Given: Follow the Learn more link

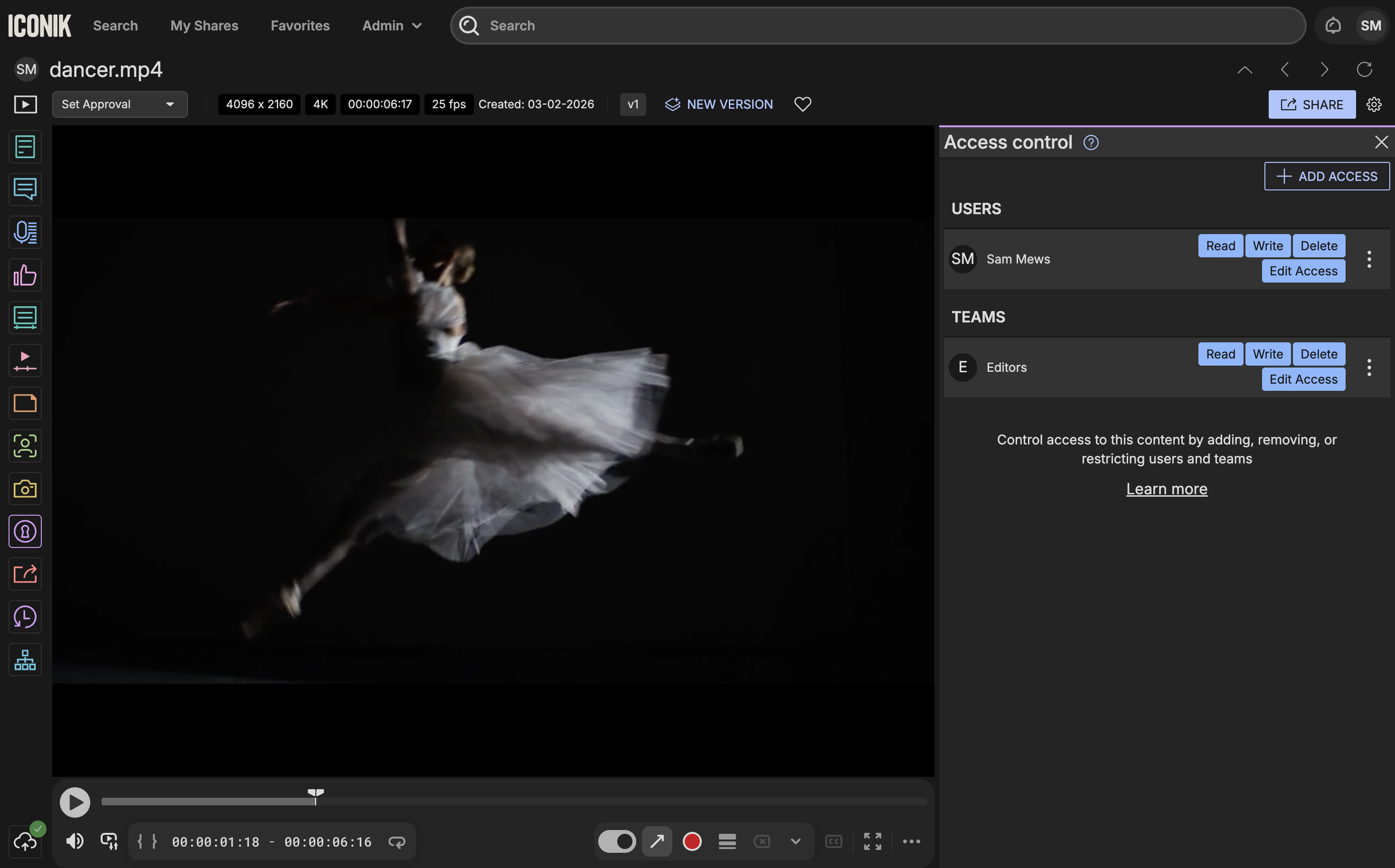Looking at the screenshot, I should tap(1166, 489).
